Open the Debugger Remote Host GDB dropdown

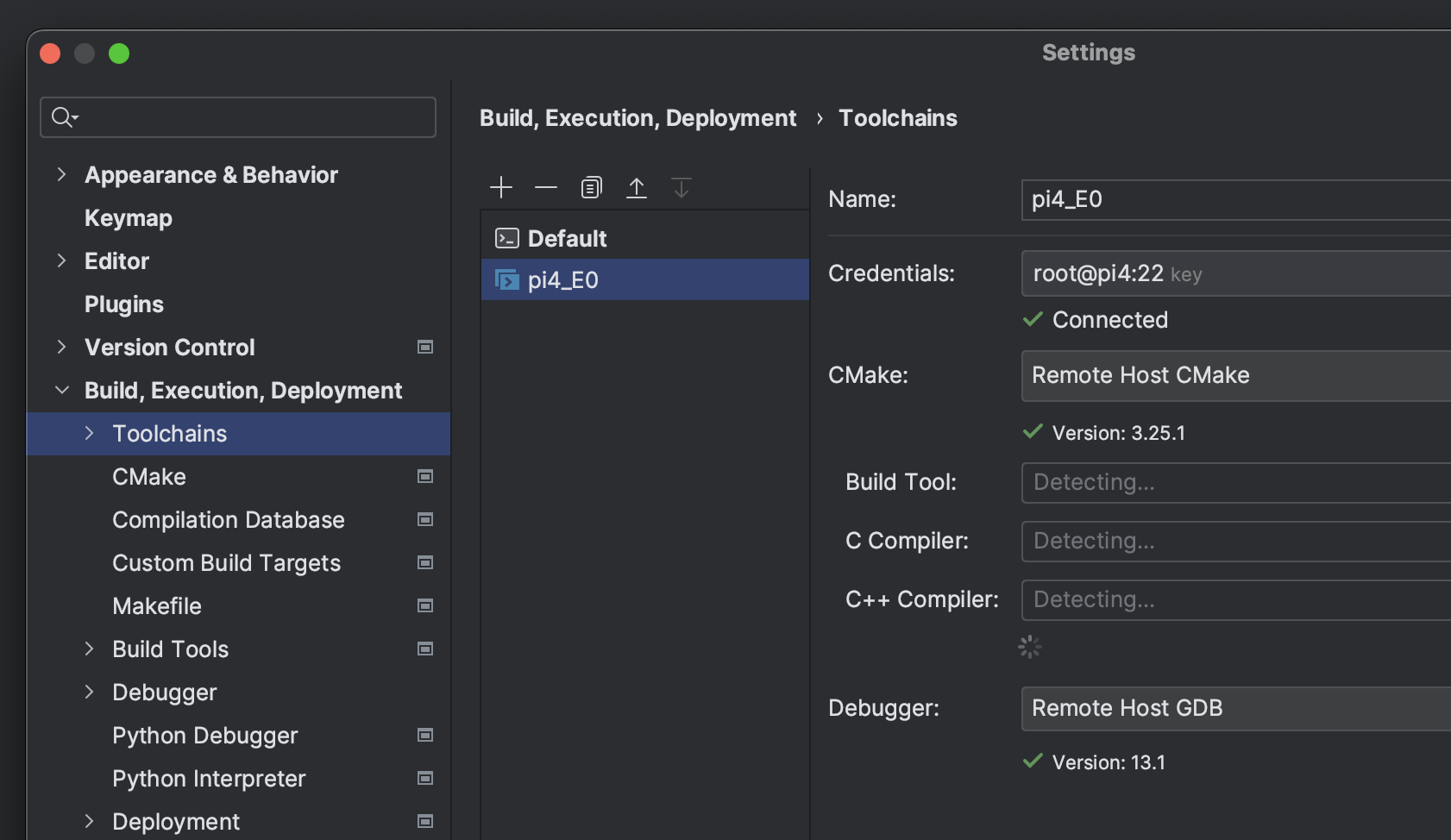pyautogui.click(x=1236, y=708)
